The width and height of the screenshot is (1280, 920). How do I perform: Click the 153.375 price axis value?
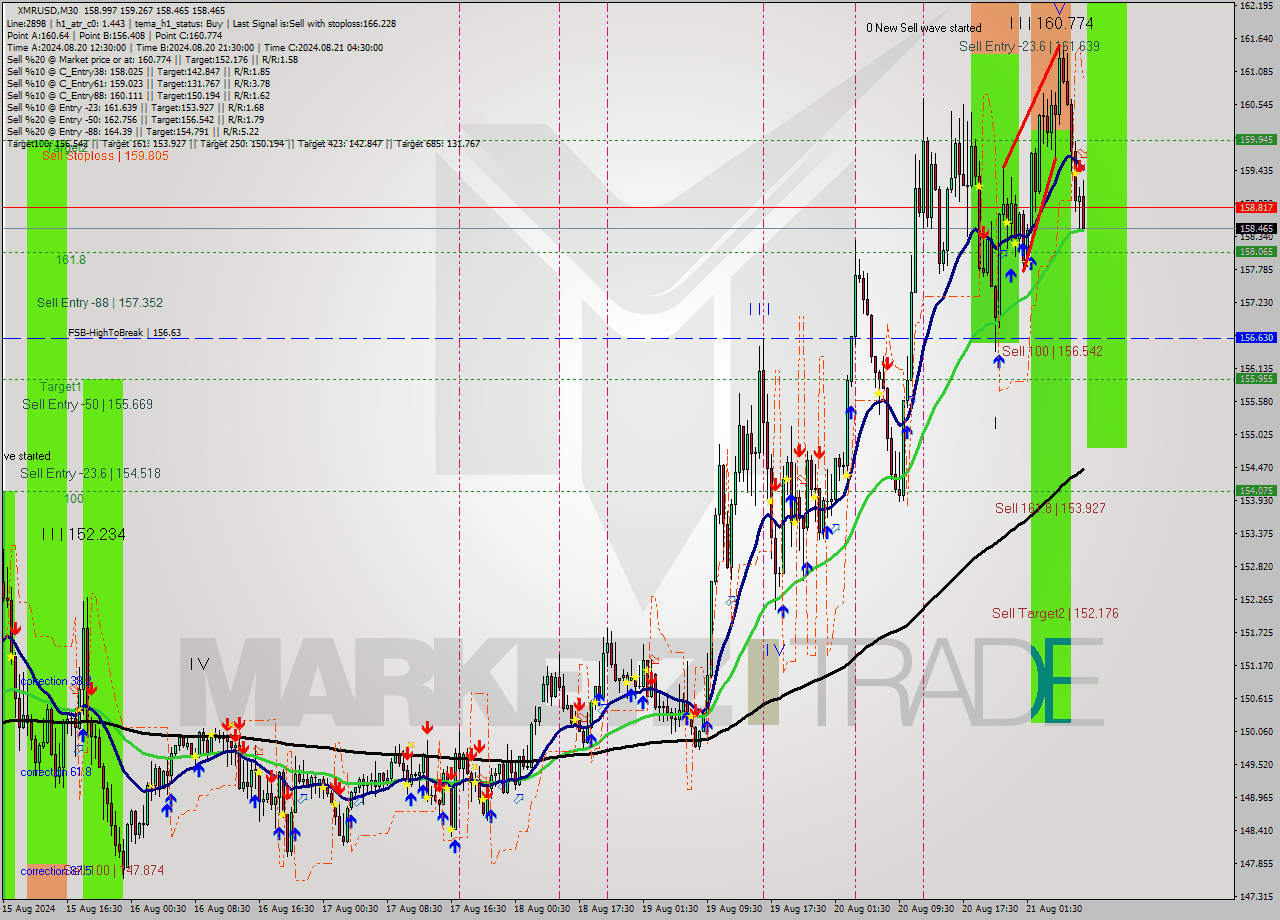(1256, 534)
